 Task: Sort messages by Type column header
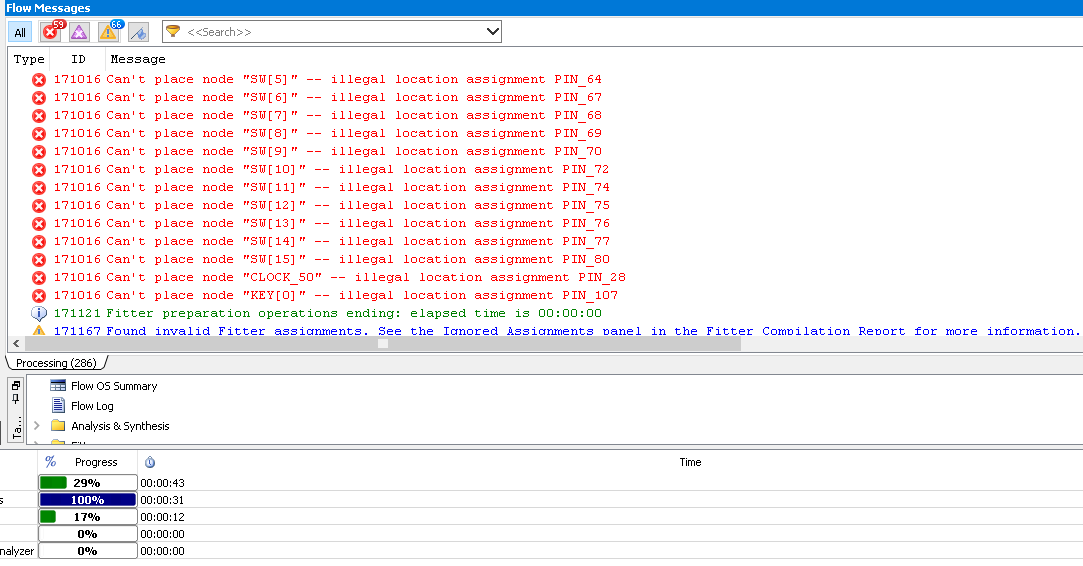point(29,59)
